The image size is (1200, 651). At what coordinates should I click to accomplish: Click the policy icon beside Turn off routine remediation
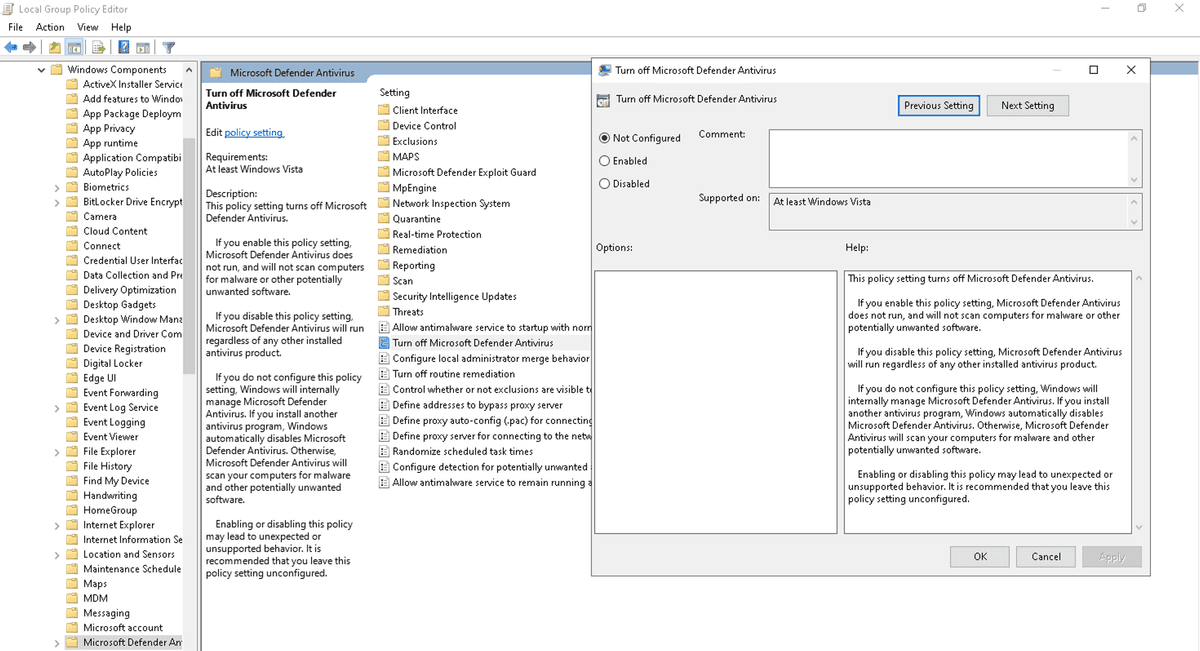point(384,374)
